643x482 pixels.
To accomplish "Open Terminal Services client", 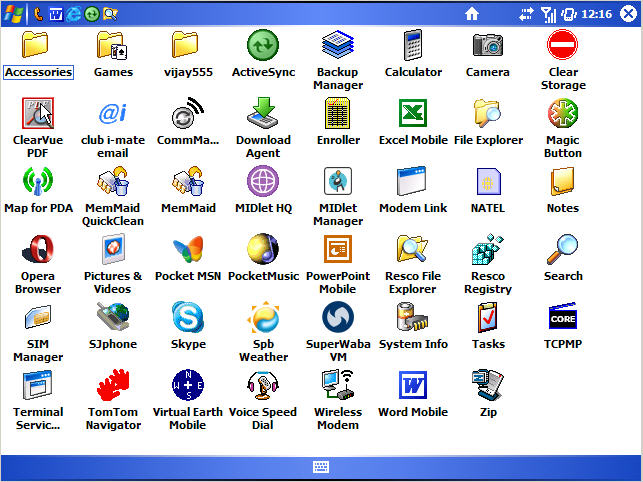I will pyautogui.click(x=38, y=400).
